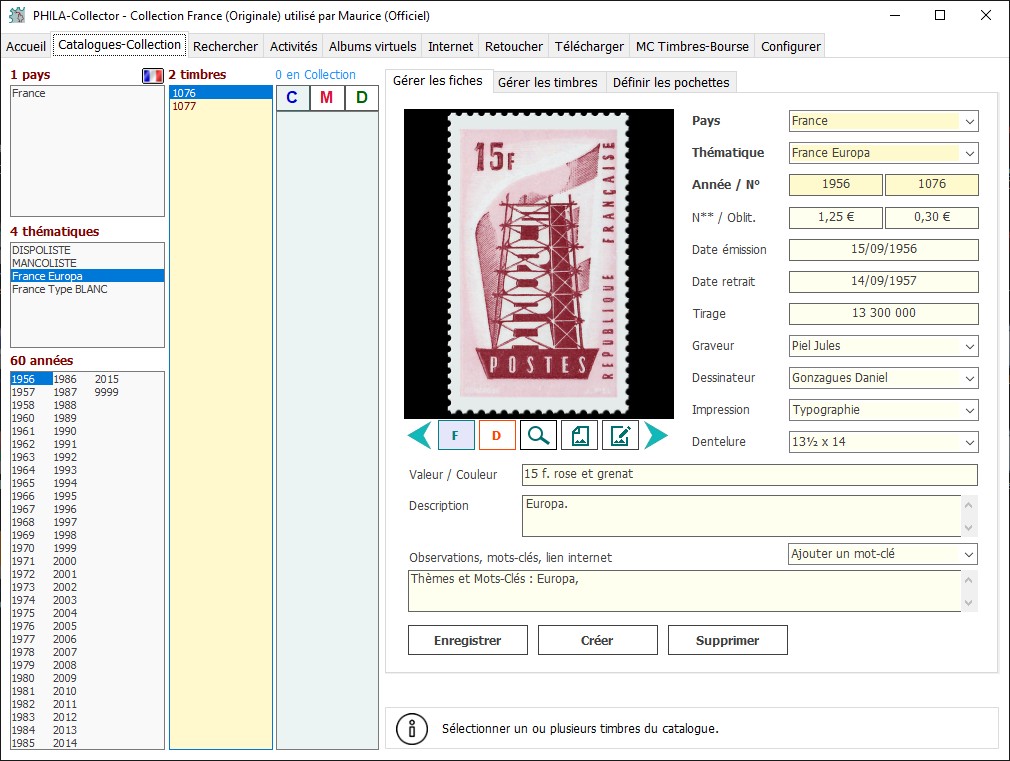Toggle the orange D image button
This screenshot has width=1010, height=761.
(x=497, y=436)
